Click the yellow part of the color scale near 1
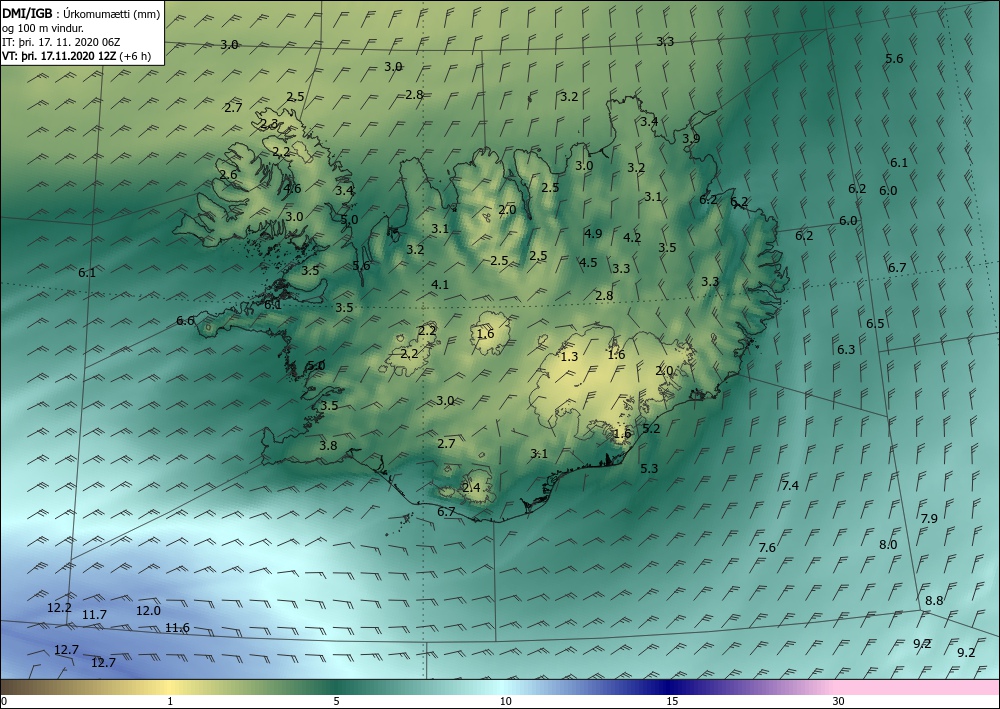 (x=170, y=687)
